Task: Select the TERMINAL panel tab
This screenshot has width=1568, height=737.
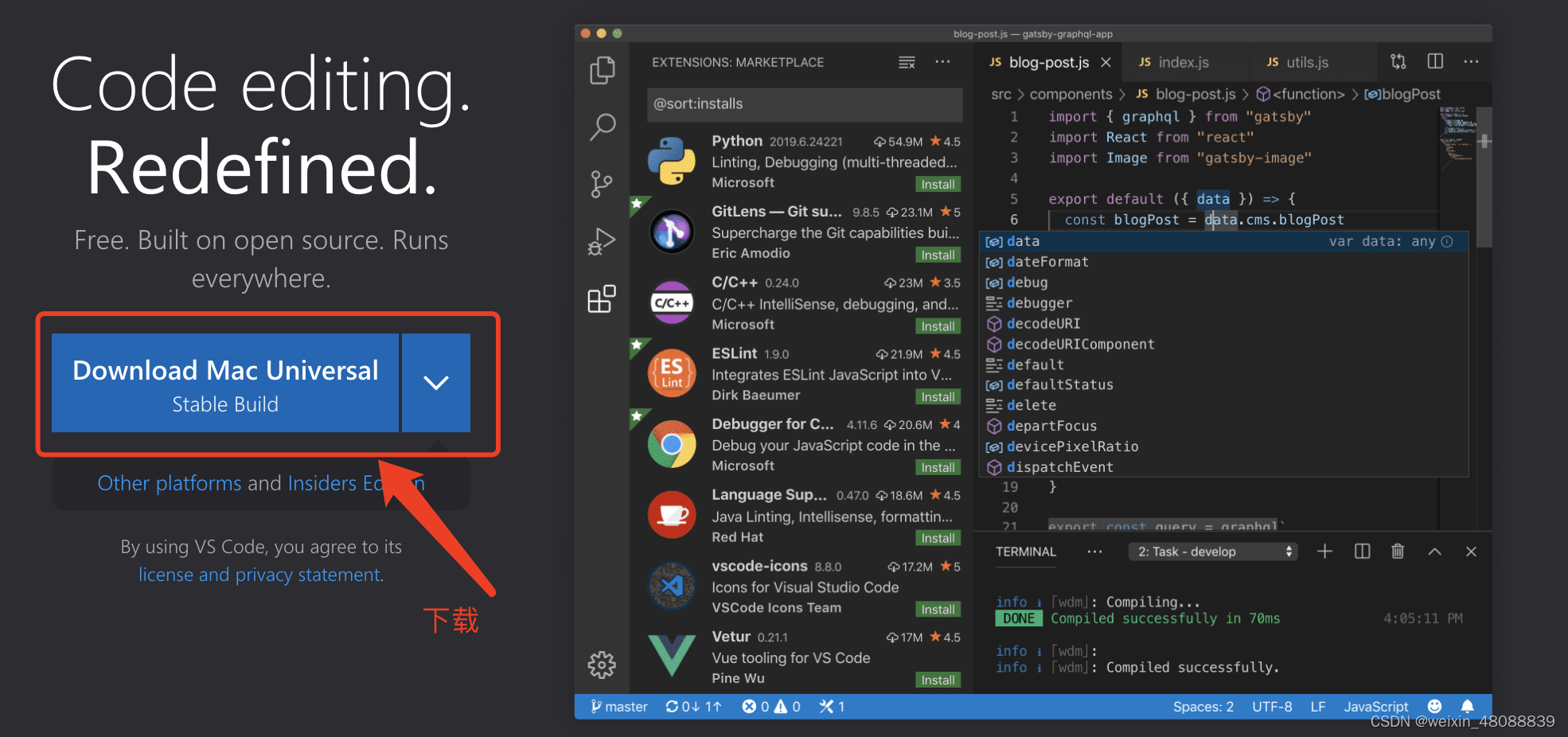Action: 1025,552
